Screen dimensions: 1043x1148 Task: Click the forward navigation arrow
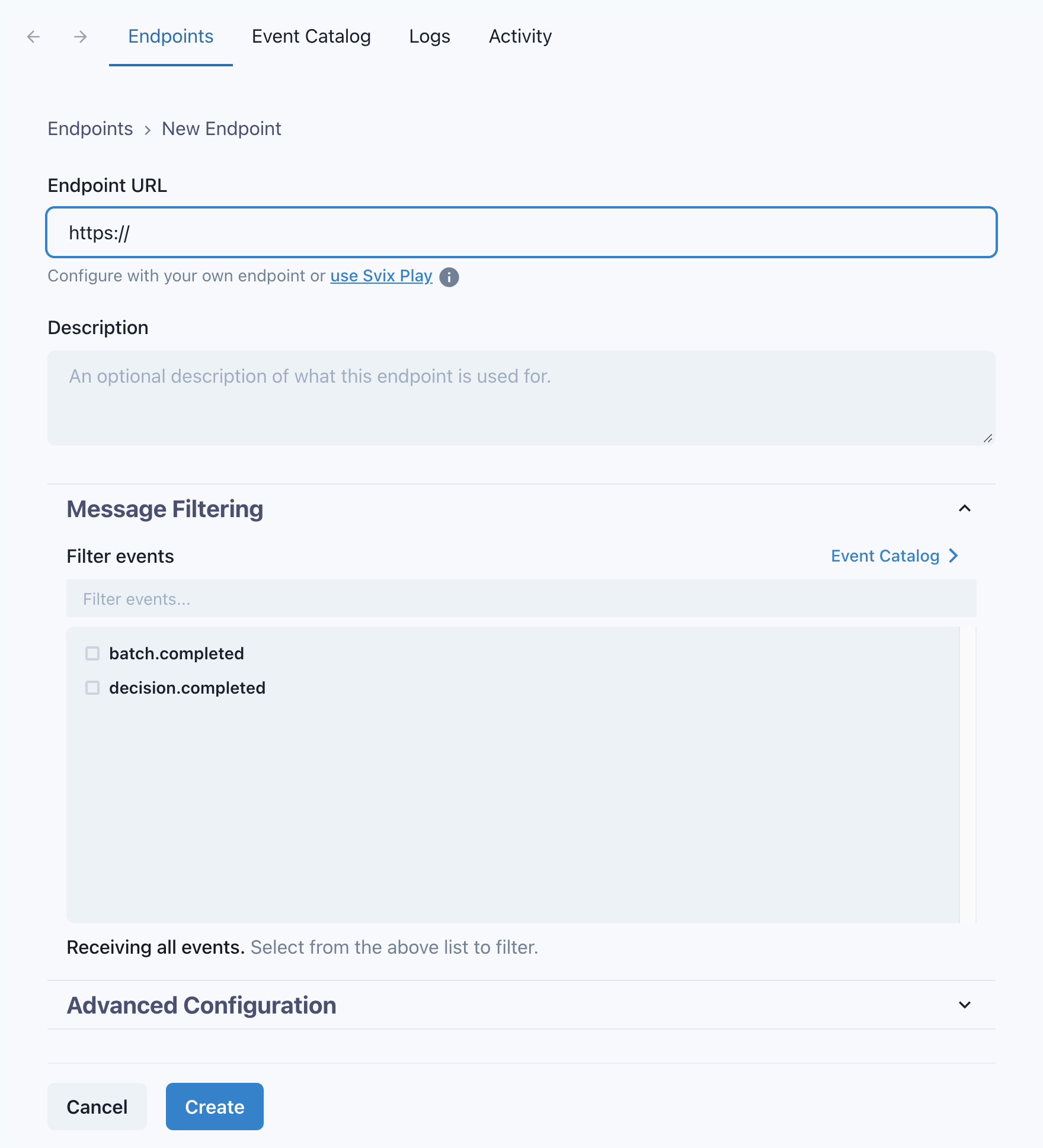point(80,37)
